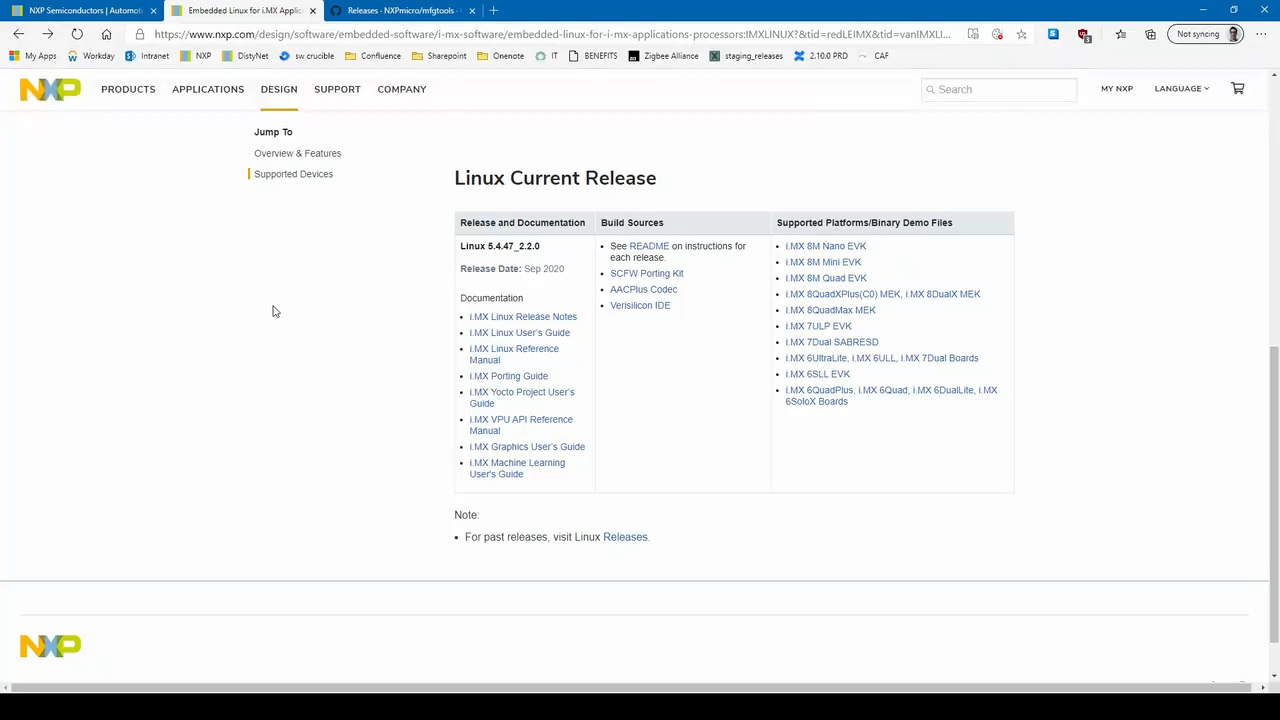Open the shopping cart icon

(x=1238, y=88)
